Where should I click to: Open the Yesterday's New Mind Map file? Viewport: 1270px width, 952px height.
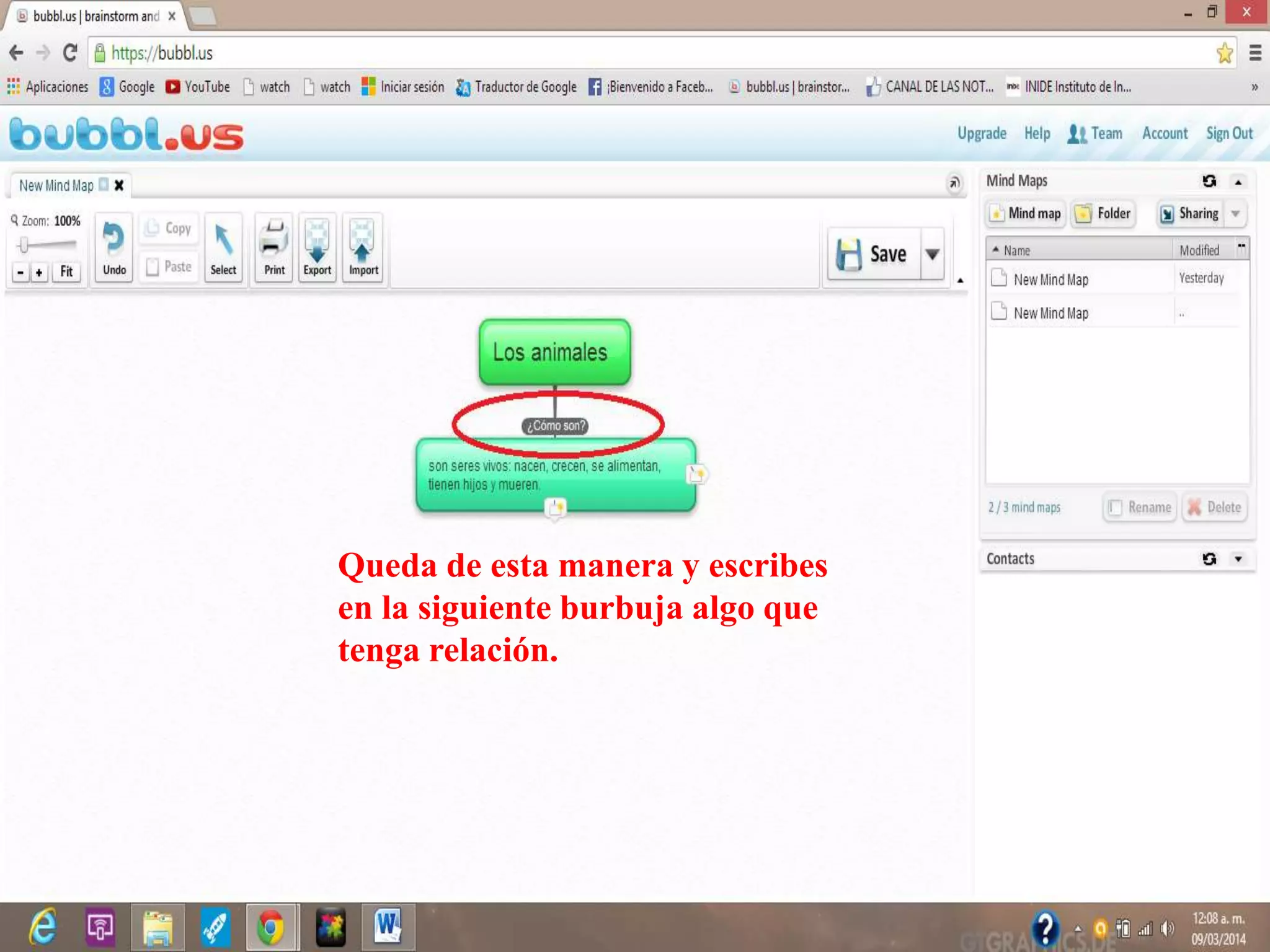pyautogui.click(x=1050, y=280)
